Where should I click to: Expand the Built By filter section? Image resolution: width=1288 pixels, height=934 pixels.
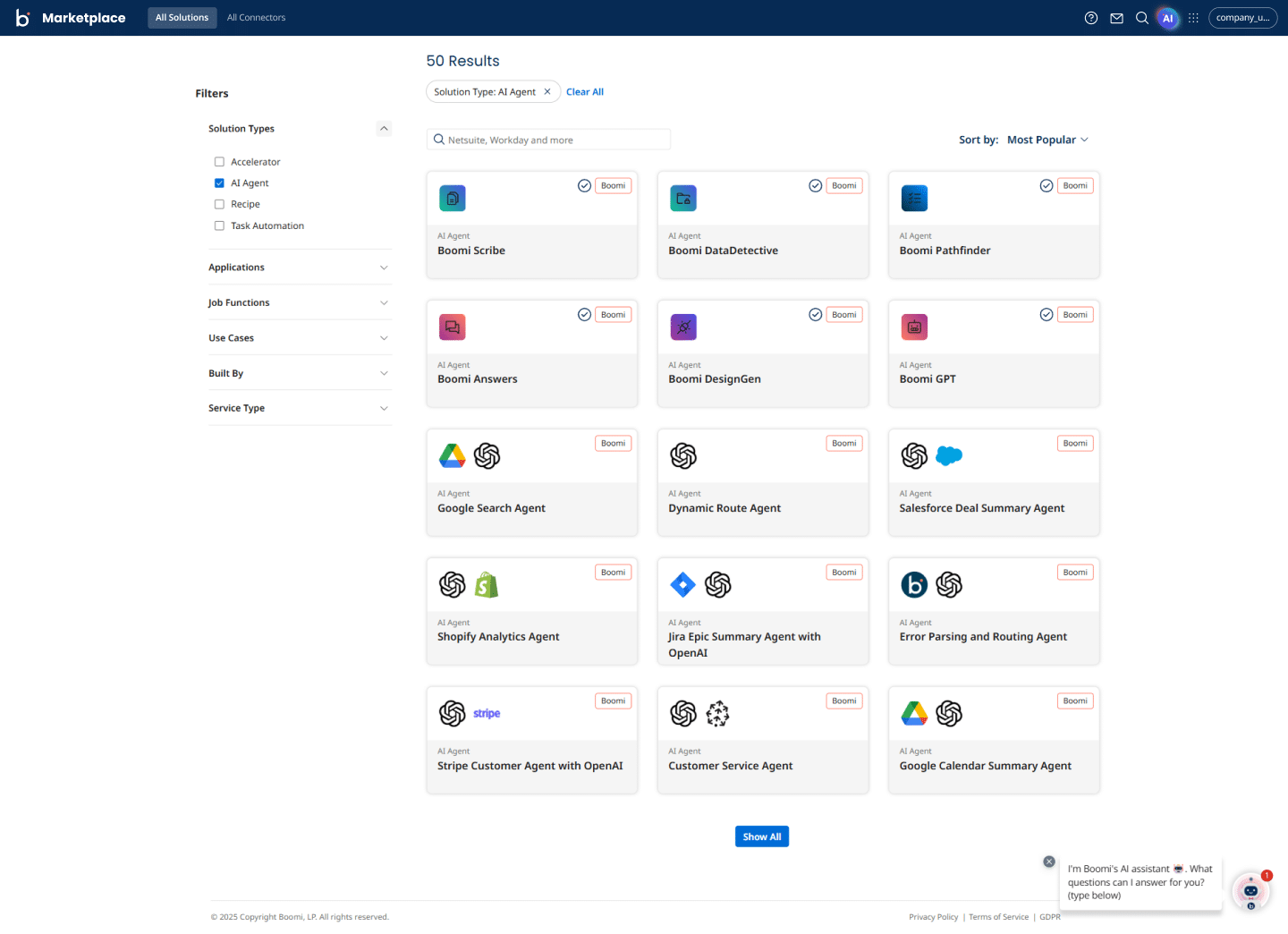[x=300, y=374]
